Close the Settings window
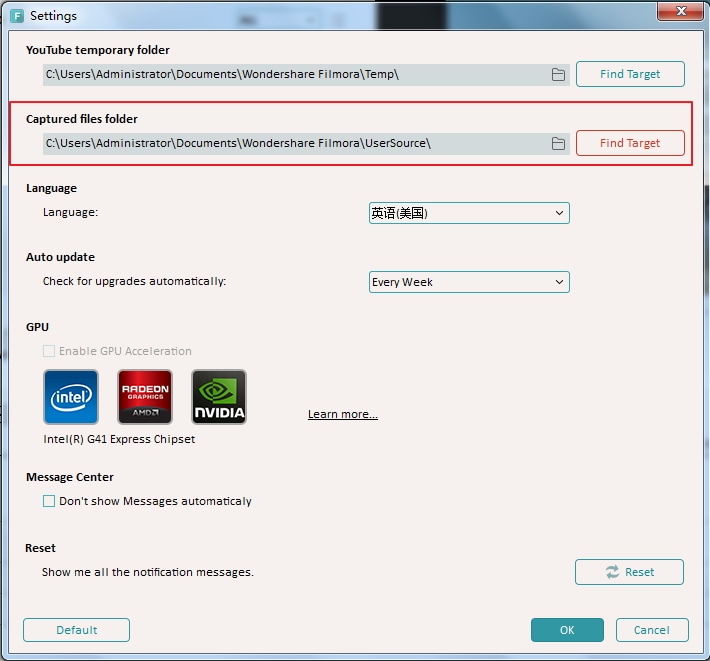 click(x=681, y=11)
